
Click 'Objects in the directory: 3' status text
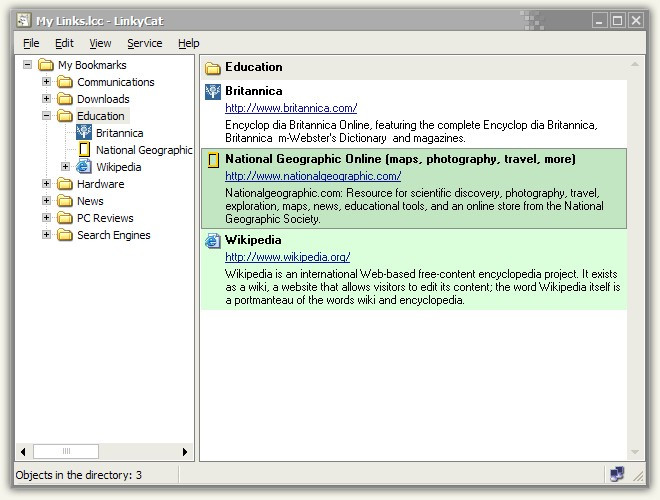click(79, 475)
